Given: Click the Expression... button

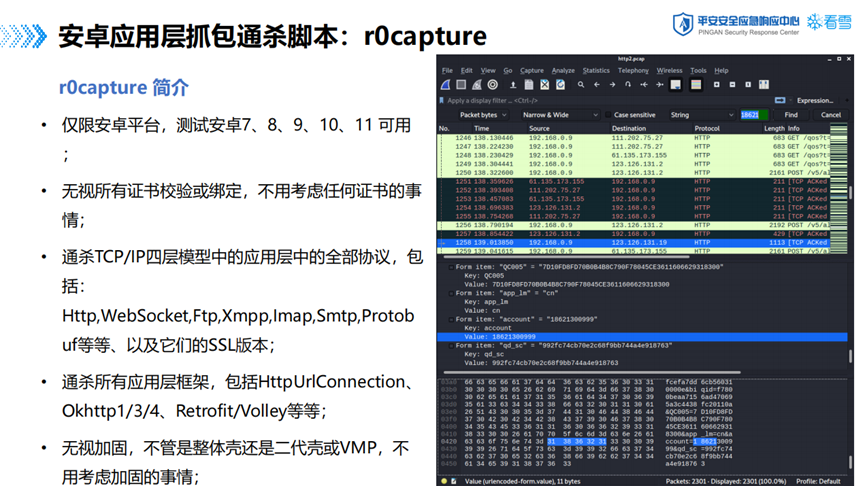Looking at the screenshot, I should (815, 100).
